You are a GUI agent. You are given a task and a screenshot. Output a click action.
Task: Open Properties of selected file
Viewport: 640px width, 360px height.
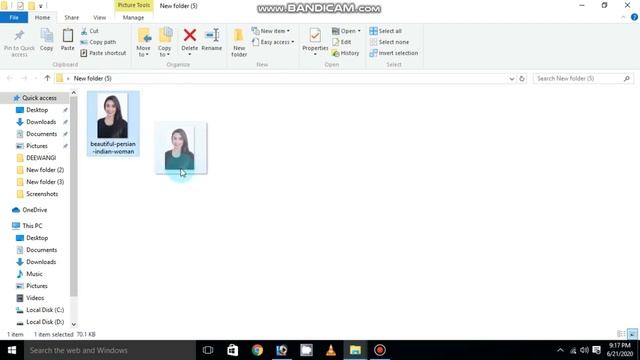coord(315,42)
